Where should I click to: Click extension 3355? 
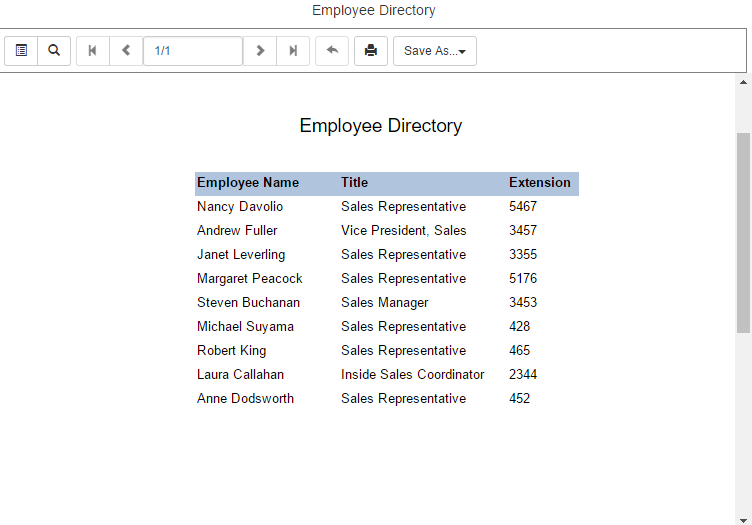pyautogui.click(x=523, y=255)
